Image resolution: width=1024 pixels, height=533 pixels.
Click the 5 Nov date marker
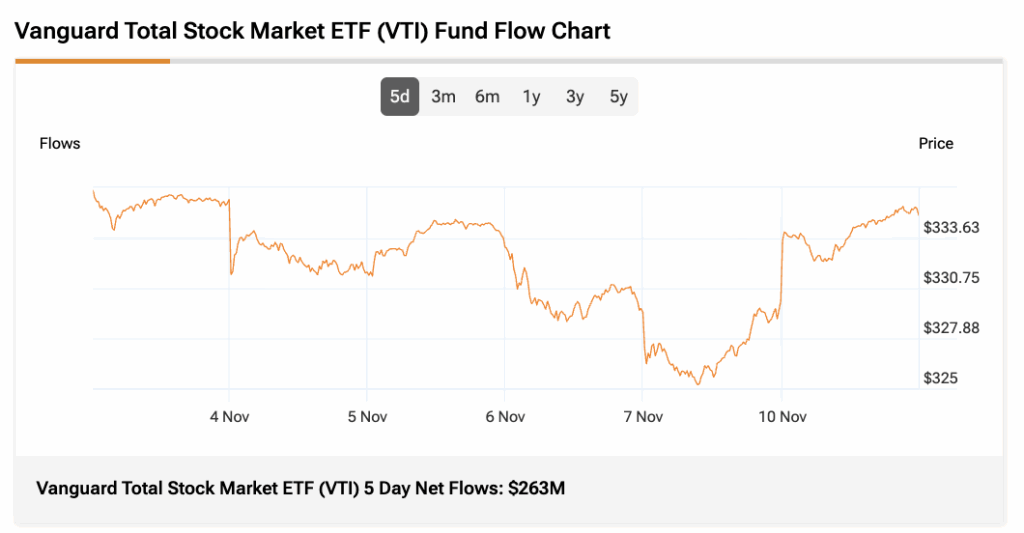(x=367, y=416)
